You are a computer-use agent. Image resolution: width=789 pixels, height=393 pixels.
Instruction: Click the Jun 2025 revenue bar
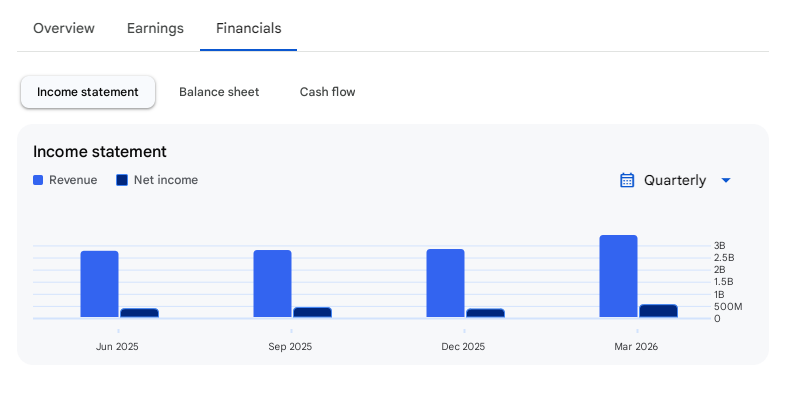pos(100,284)
